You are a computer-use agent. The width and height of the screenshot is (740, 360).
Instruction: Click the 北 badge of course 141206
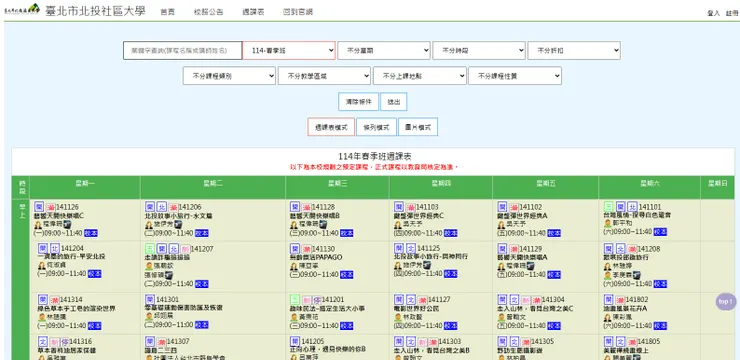point(161,207)
